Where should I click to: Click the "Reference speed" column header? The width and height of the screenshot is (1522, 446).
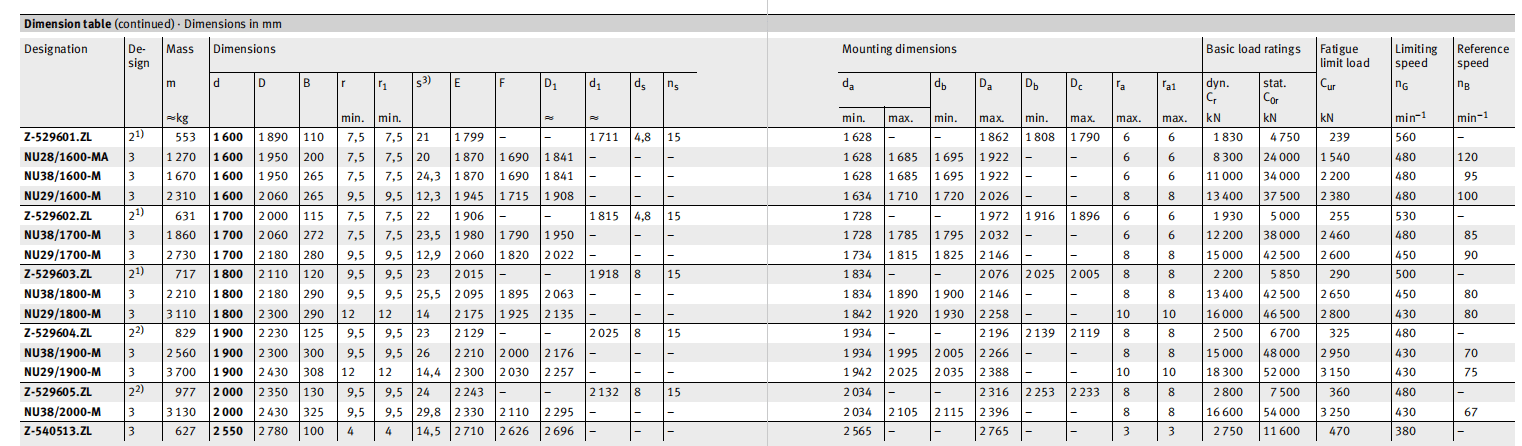1485,55
